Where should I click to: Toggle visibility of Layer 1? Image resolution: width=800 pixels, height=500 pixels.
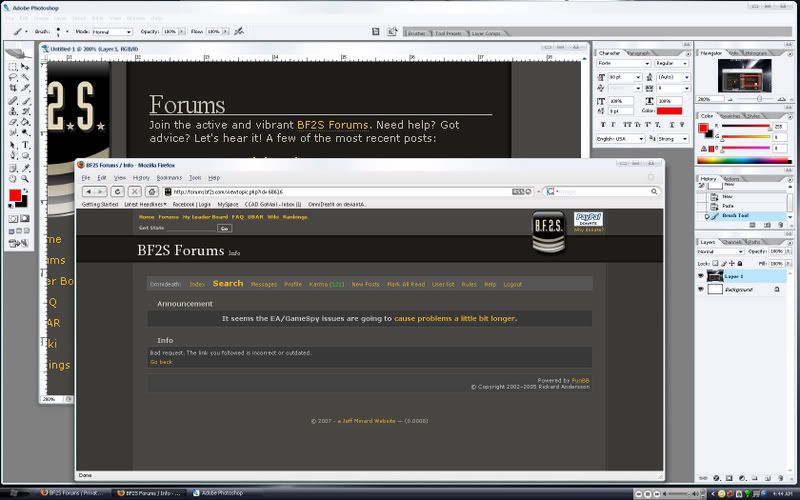tap(701, 276)
